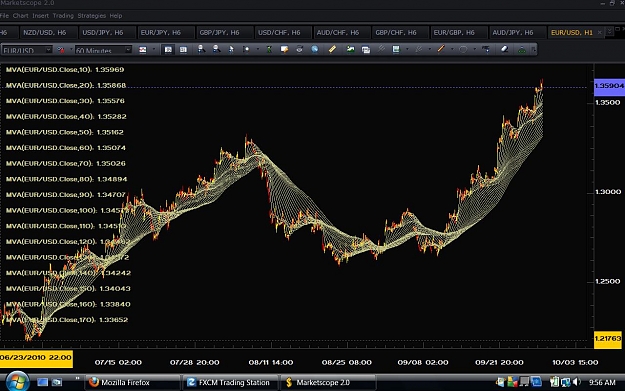Click the chart type icon after timeframe box

point(143,50)
